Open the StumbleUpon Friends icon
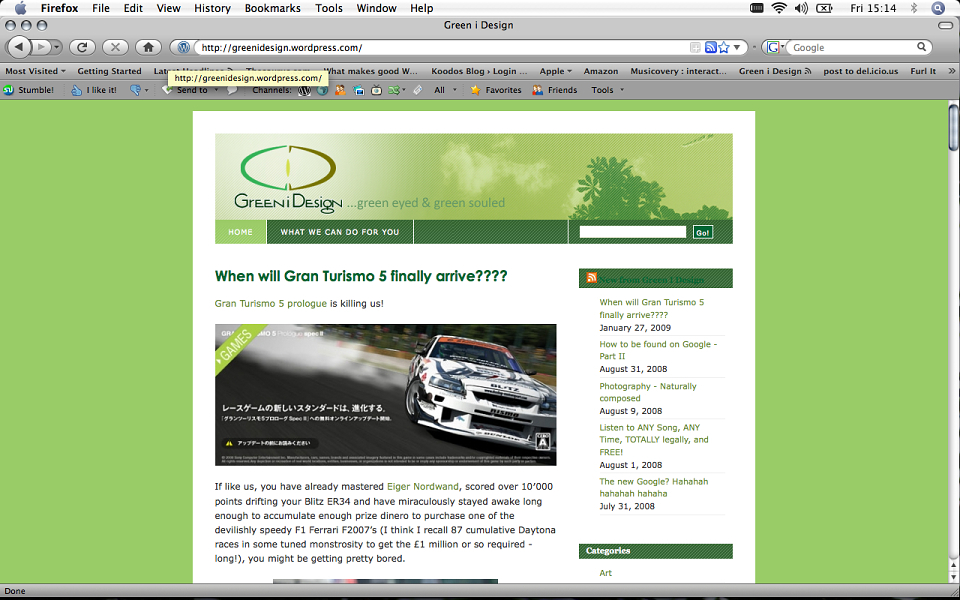Image resolution: width=960 pixels, height=600 pixels. [555, 90]
